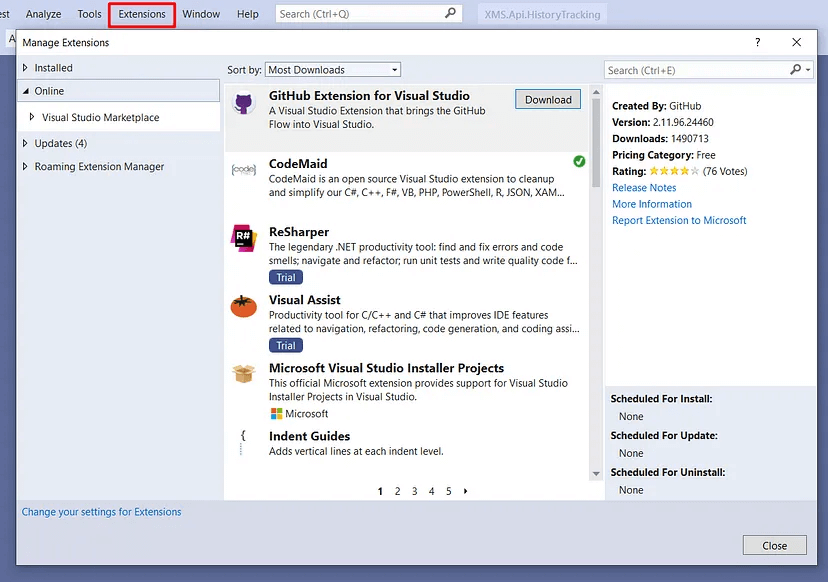Click the dialog help question mark icon
The height and width of the screenshot is (582, 828).
click(757, 42)
